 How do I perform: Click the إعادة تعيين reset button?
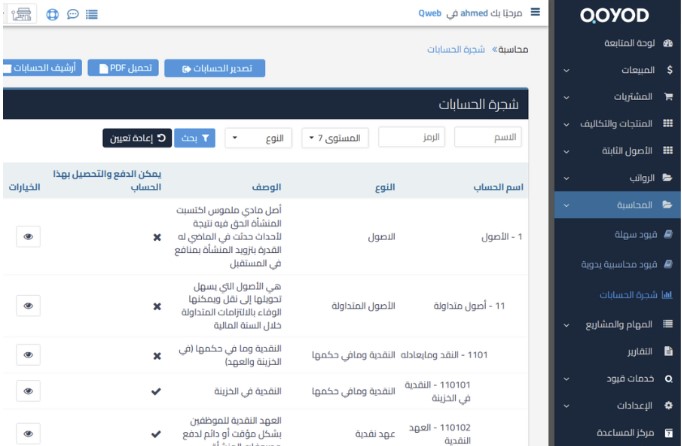[x=137, y=138]
